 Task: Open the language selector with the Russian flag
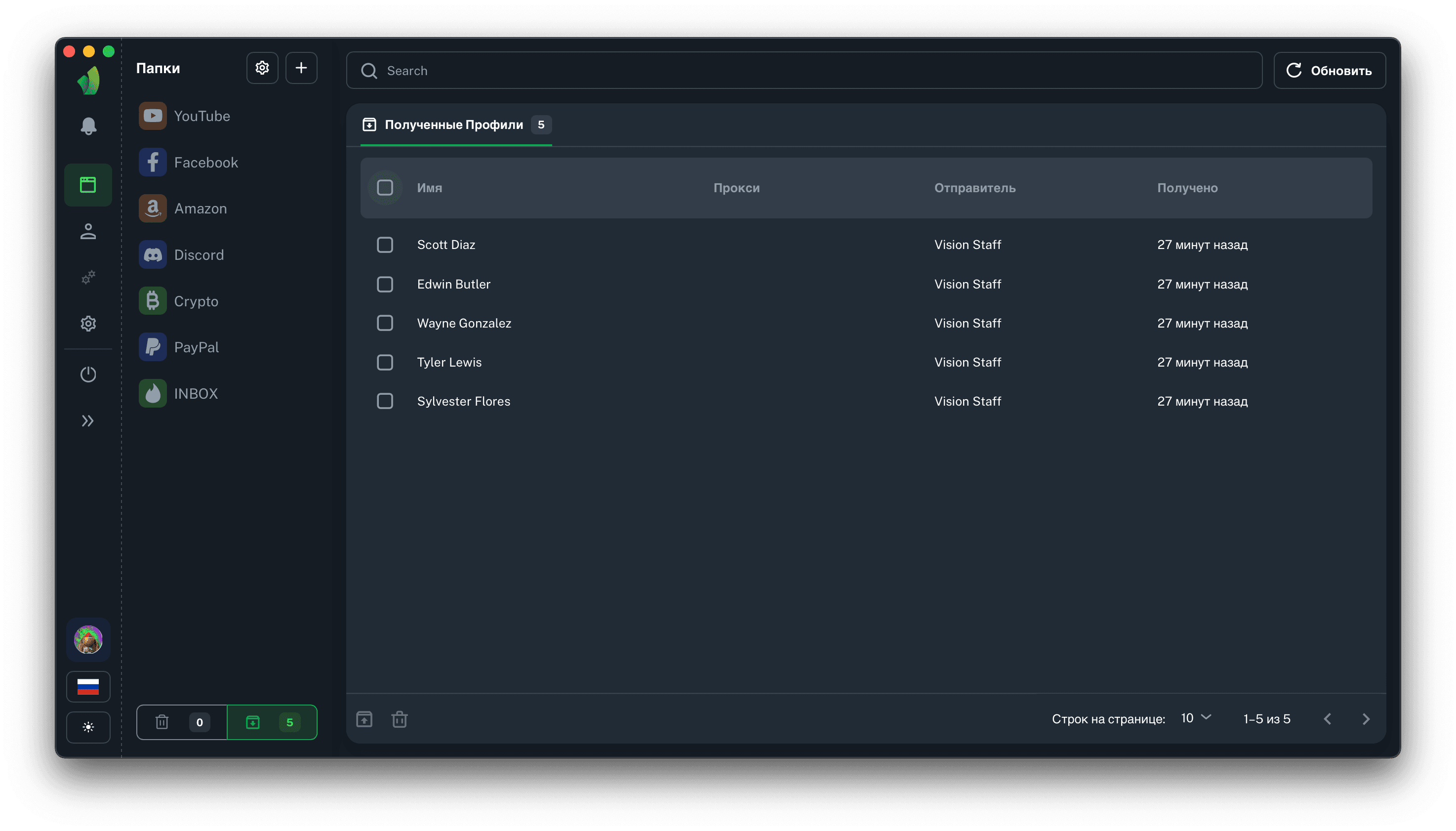(88, 687)
